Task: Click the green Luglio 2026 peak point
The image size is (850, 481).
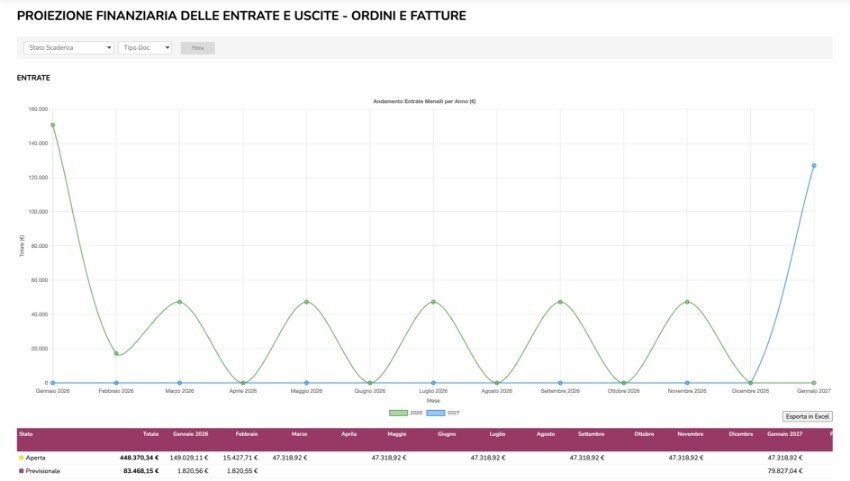Action: [433, 302]
